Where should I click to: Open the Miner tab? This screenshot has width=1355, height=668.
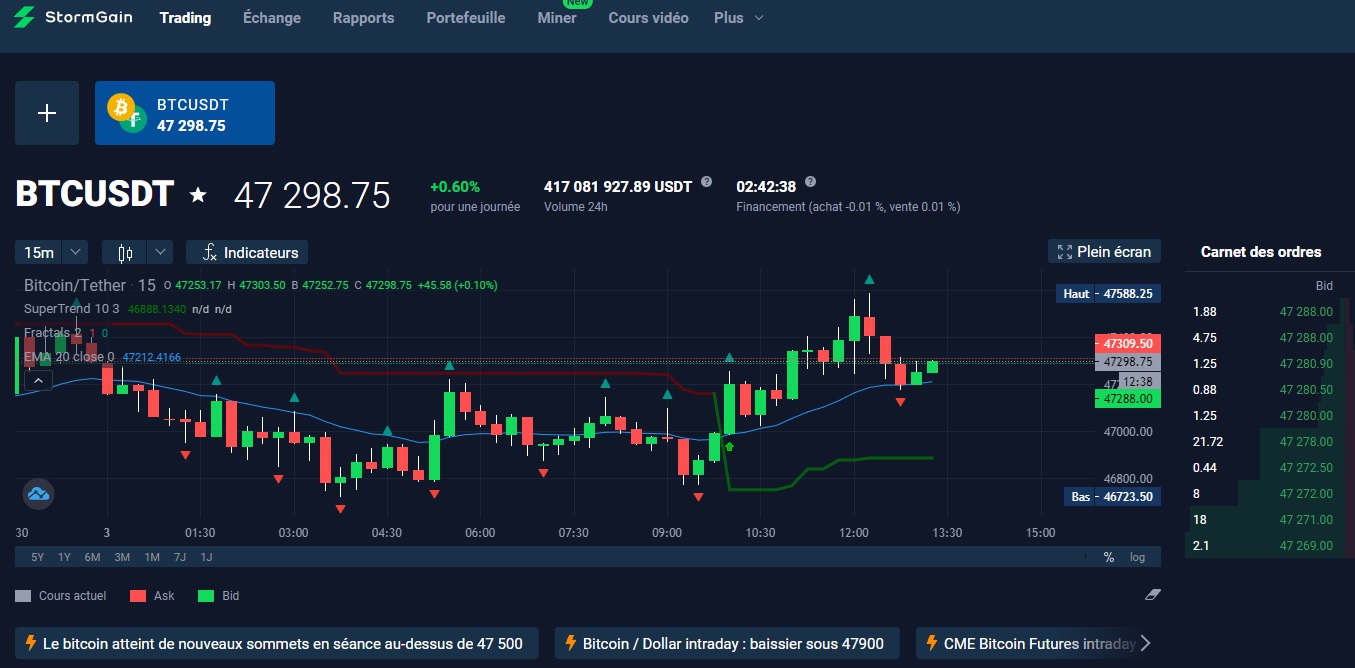(556, 18)
